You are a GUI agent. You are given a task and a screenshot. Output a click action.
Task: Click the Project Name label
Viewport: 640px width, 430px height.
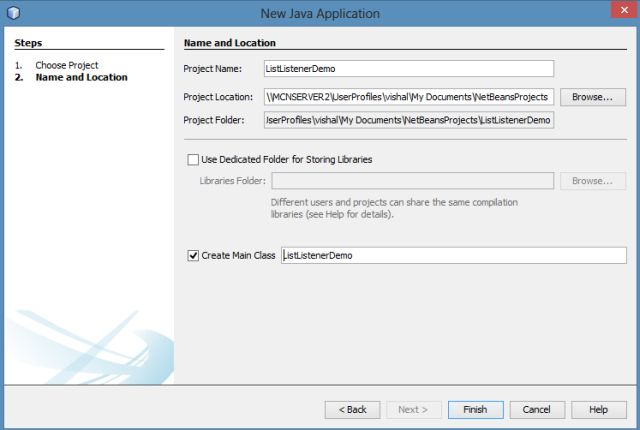tap(212, 69)
